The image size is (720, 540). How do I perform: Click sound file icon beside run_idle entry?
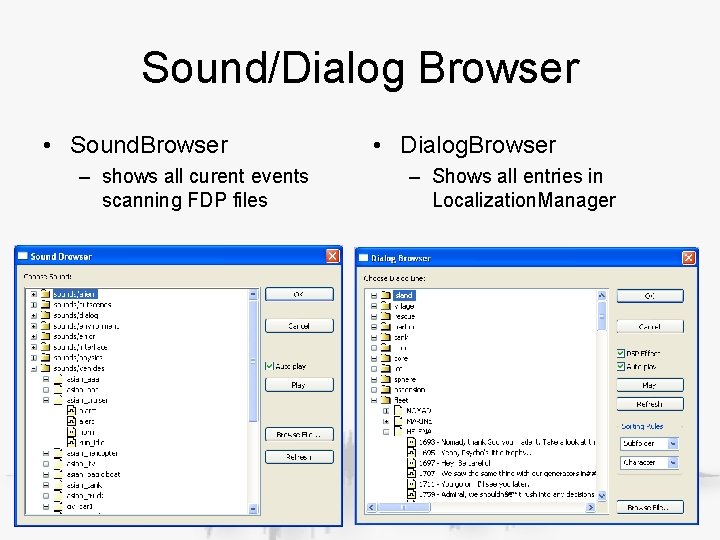[71, 443]
